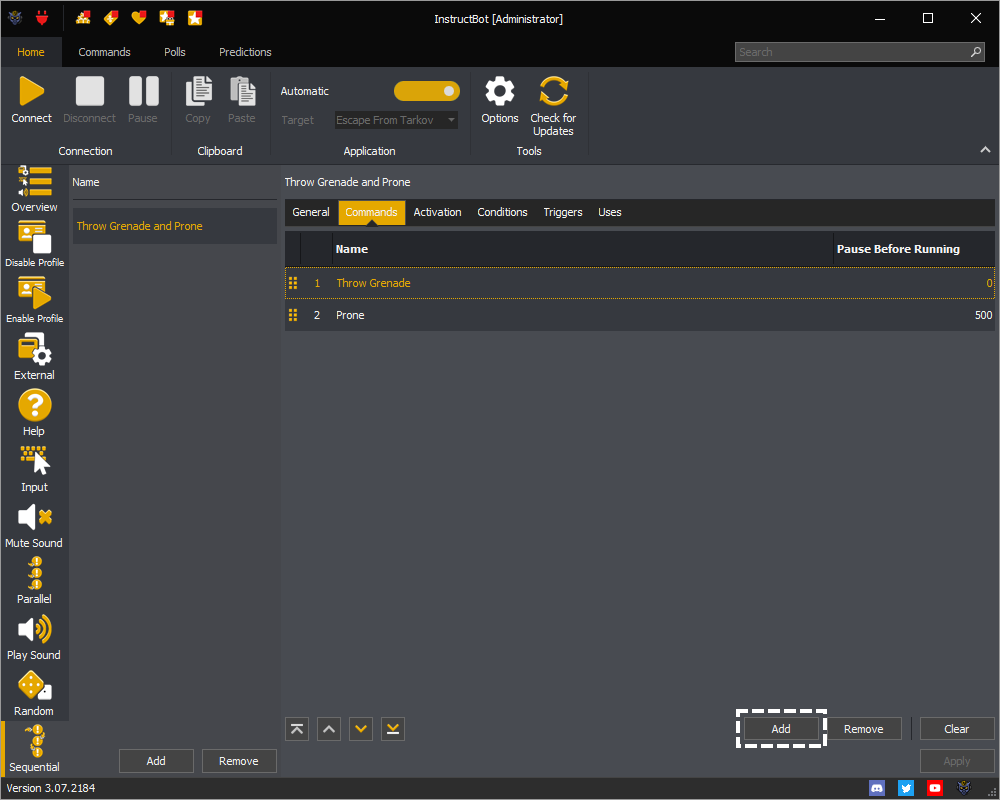Switch to the Home ribbon tab

[x=31, y=52]
